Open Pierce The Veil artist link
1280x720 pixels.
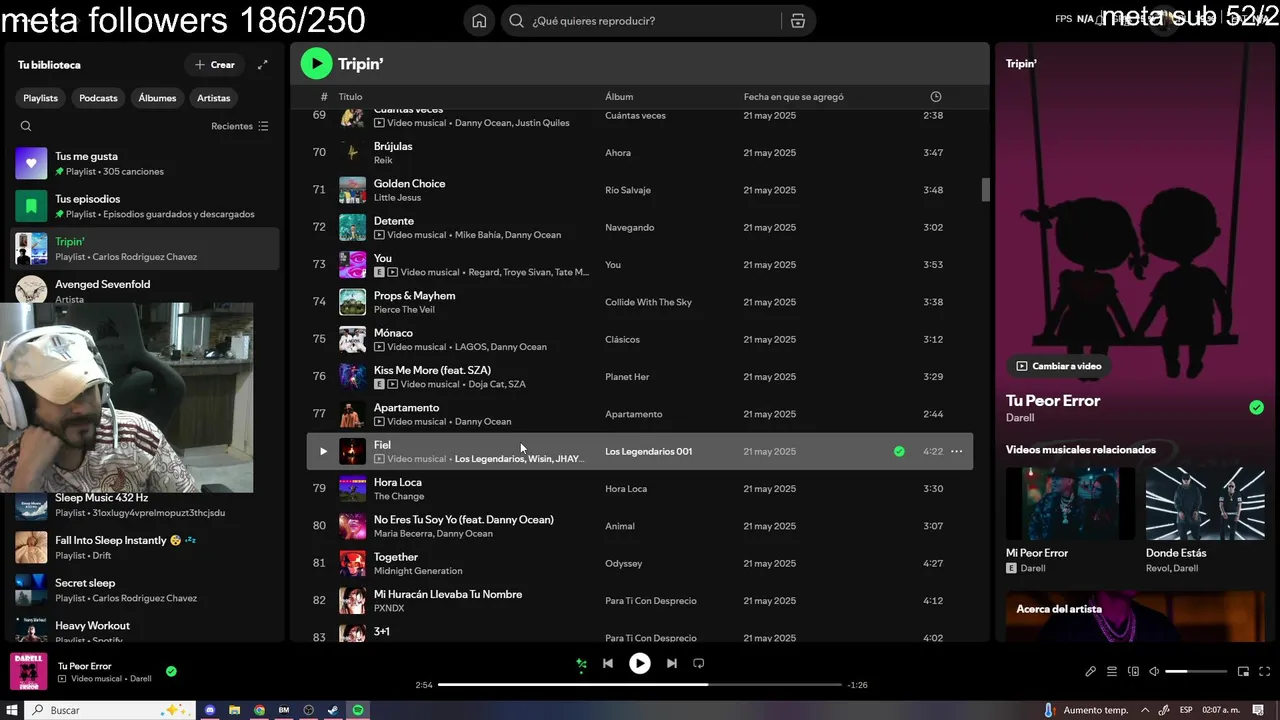point(404,310)
